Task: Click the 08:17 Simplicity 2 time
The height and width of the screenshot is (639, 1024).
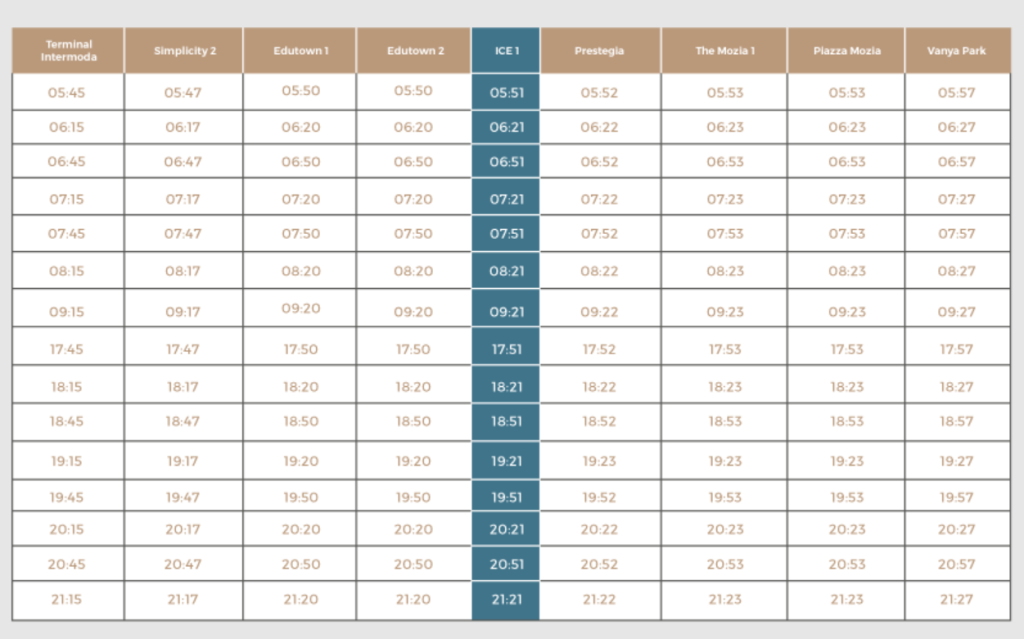Action: [183, 271]
